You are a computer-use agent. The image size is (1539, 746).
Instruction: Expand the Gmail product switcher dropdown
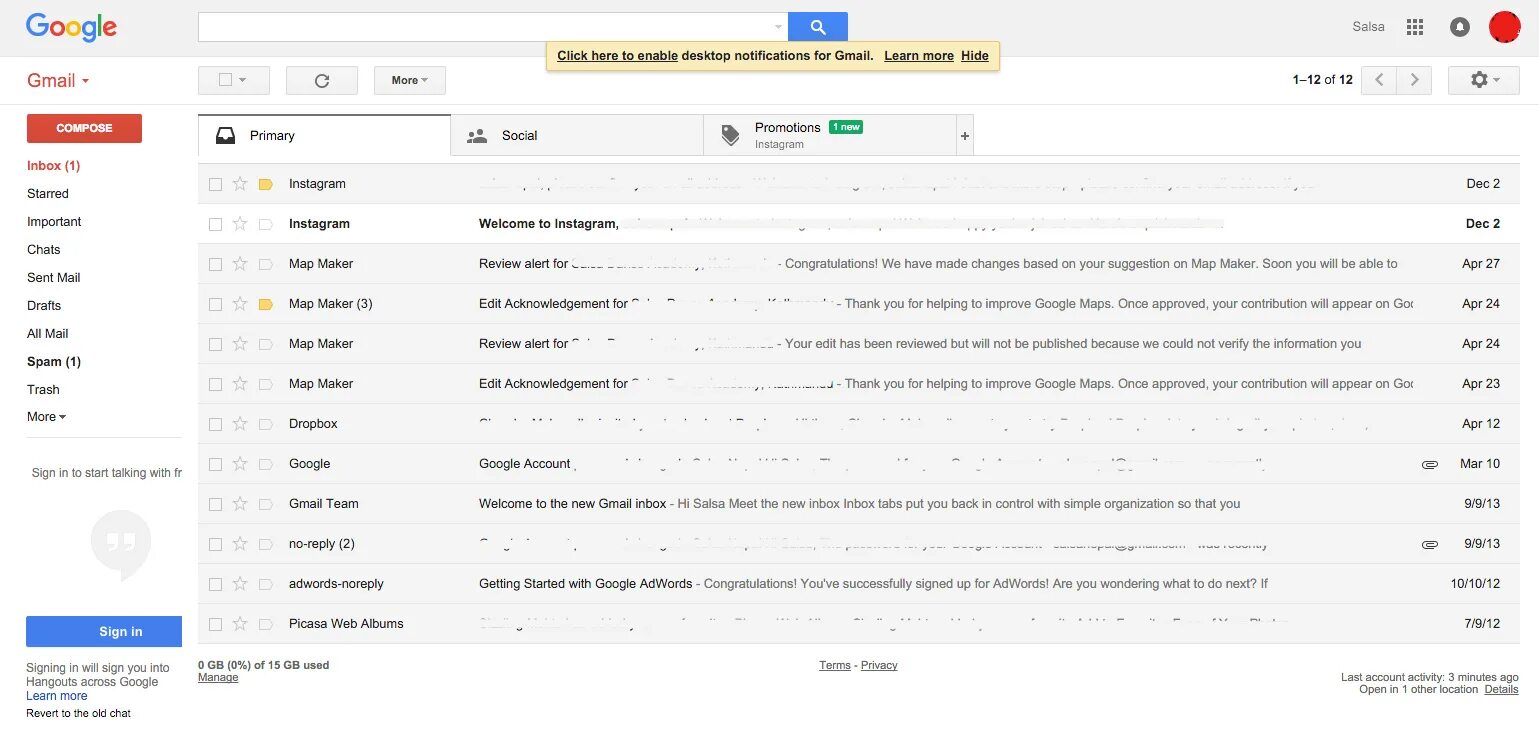click(x=58, y=81)
